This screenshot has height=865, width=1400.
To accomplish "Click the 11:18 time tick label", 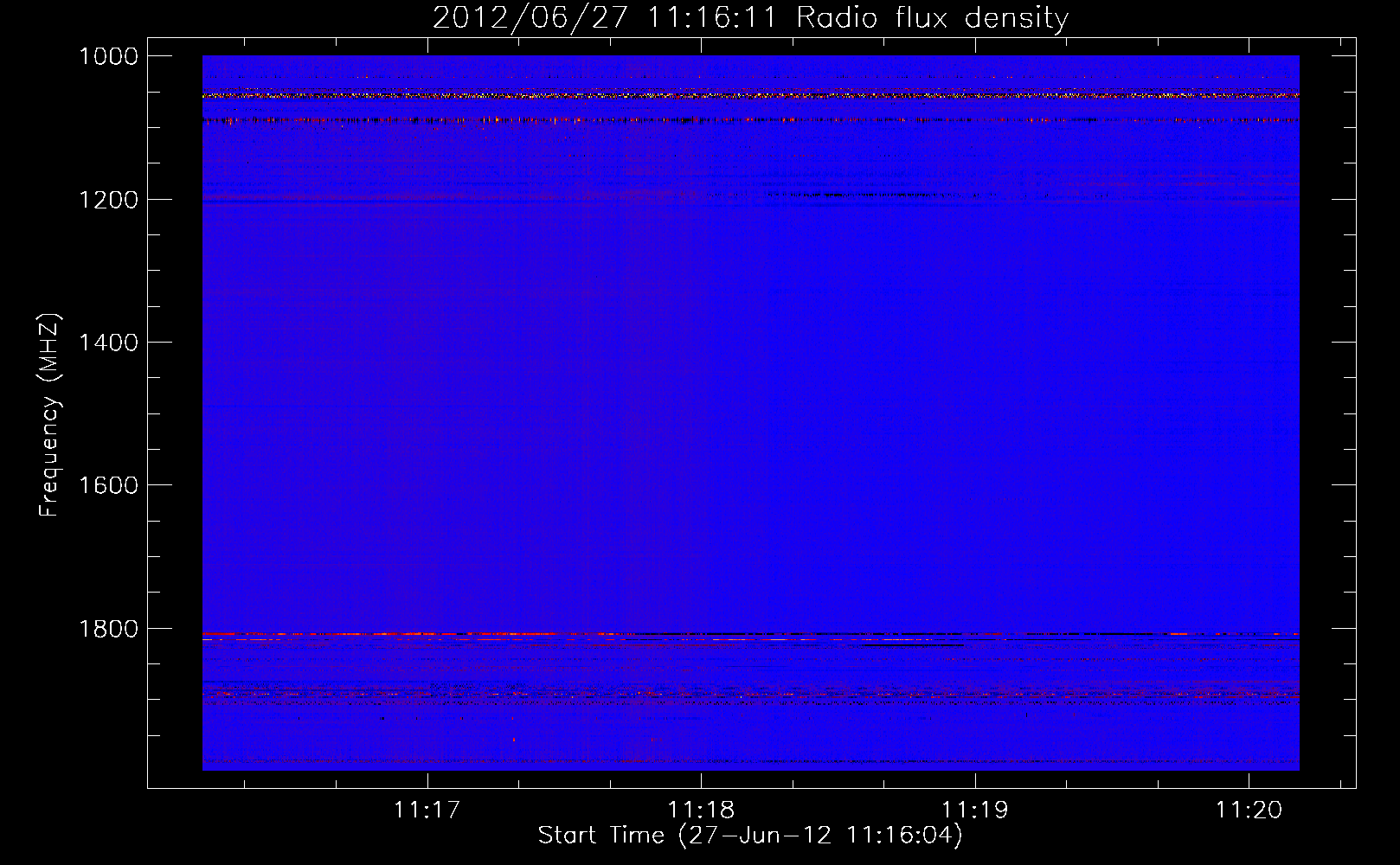I will click(701, 811).
